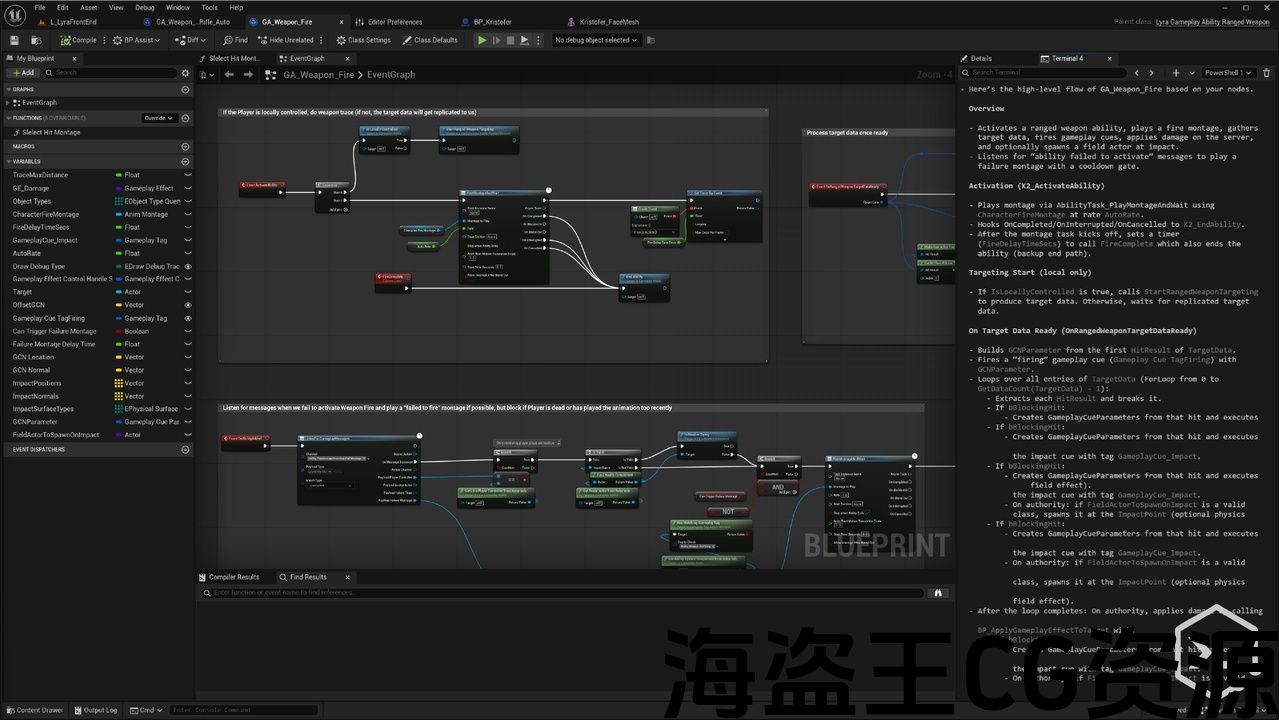Click the Save blueprint icon
The height and width of the screenshot is (720, 1279).
pos(14,40)
